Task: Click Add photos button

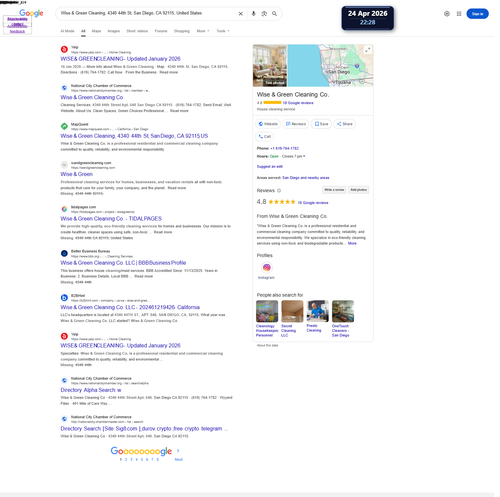Action: point(359,190)
